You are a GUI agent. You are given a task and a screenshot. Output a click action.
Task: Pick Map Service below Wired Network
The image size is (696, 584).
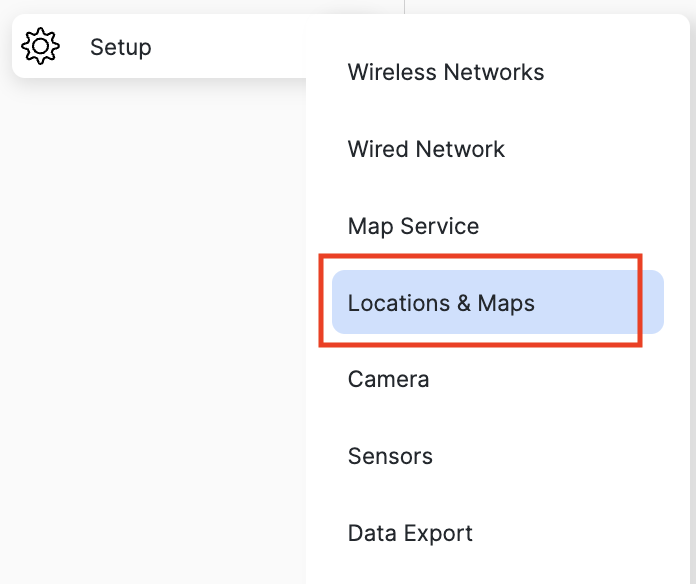413,226
